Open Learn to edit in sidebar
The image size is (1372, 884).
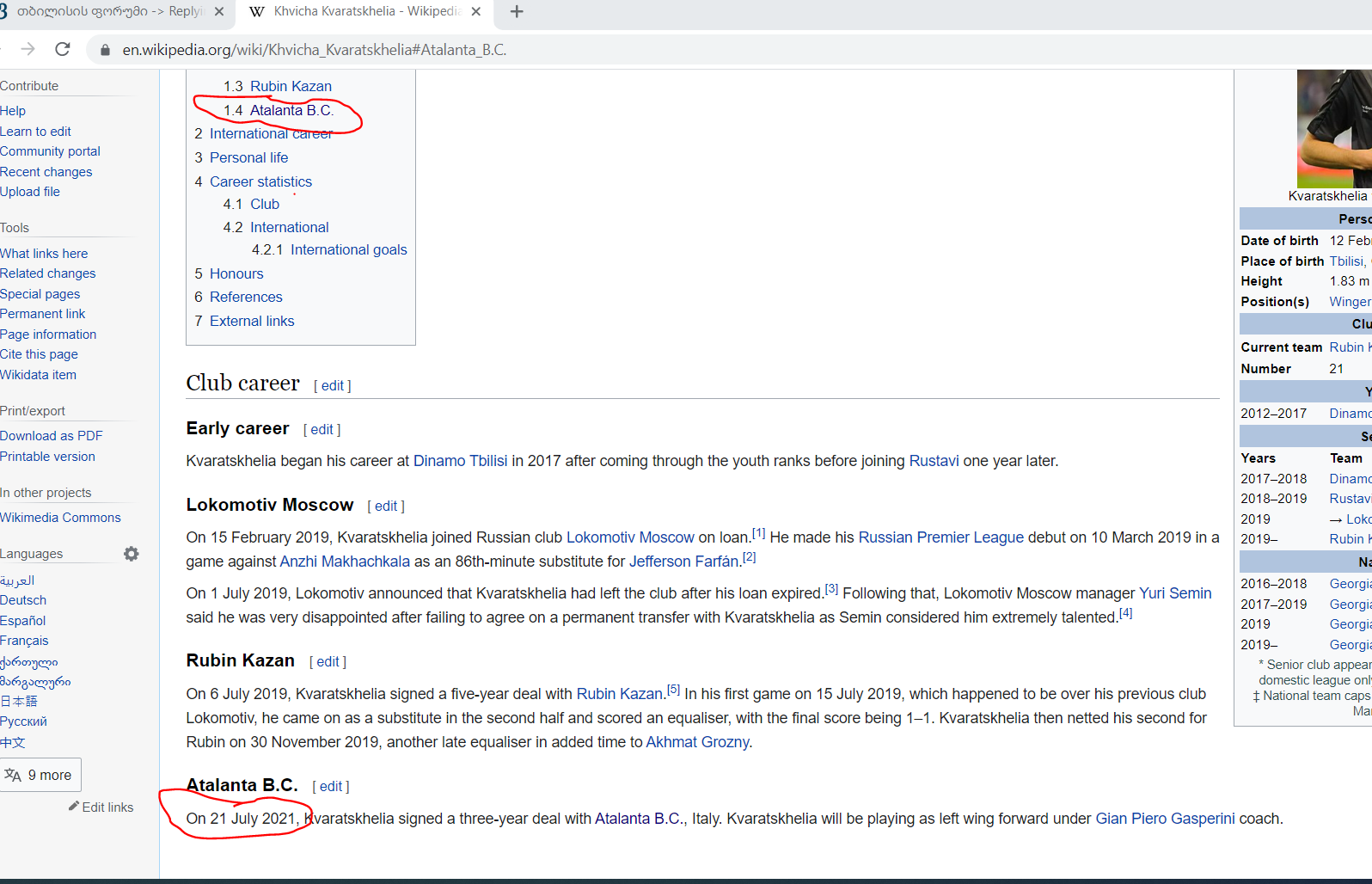pyautogui.click(x=35, y=132)
